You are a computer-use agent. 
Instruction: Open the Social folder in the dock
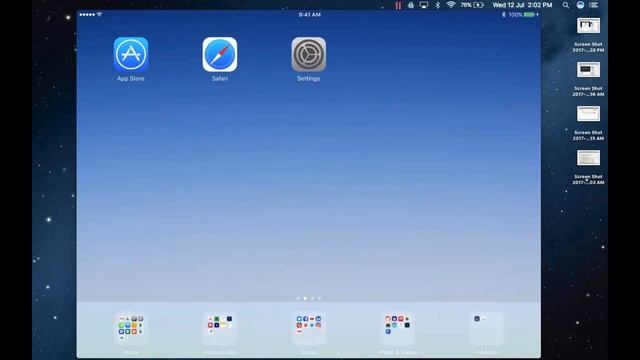pos(309,329)
